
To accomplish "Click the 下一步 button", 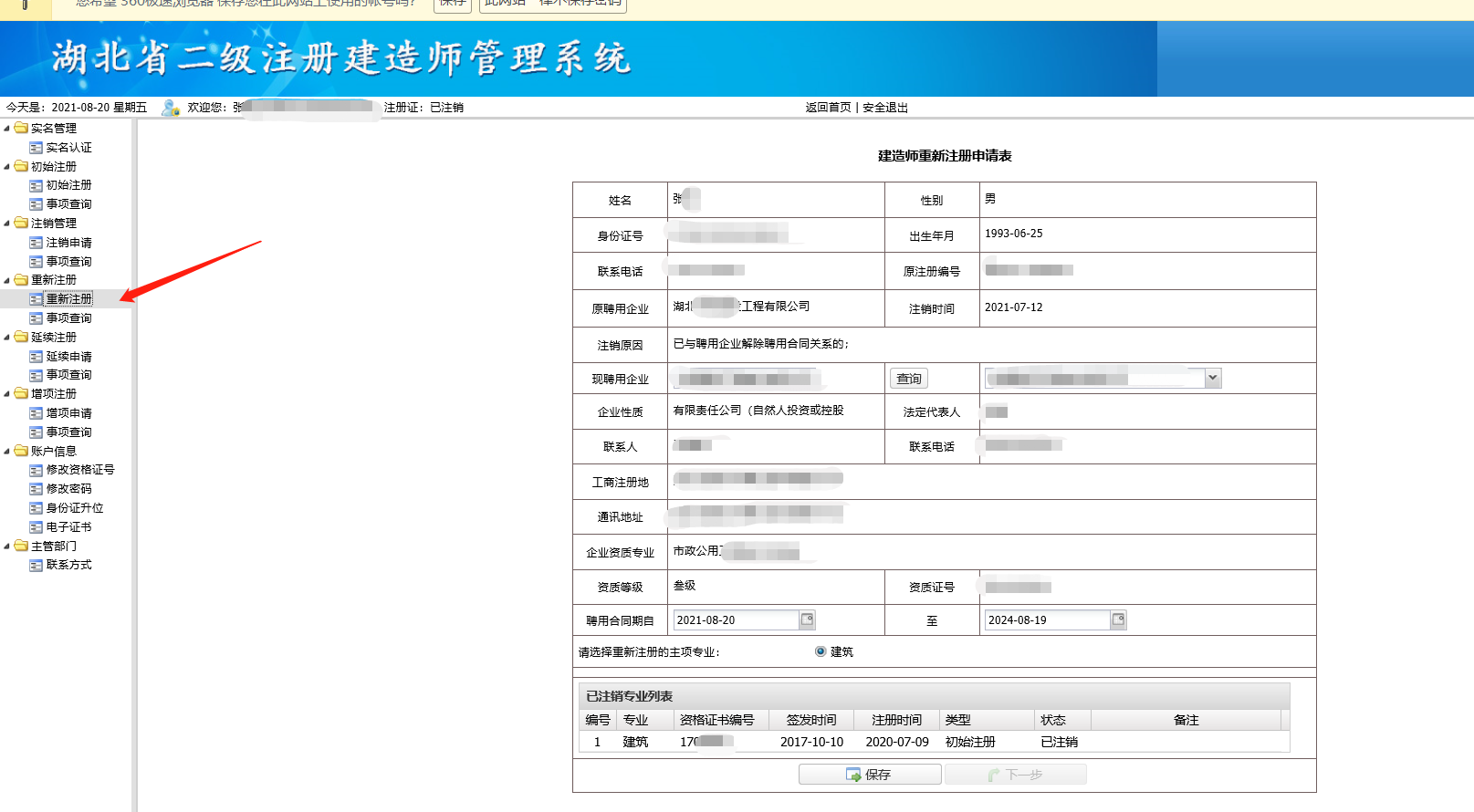I will click(x=1015, y=775).
